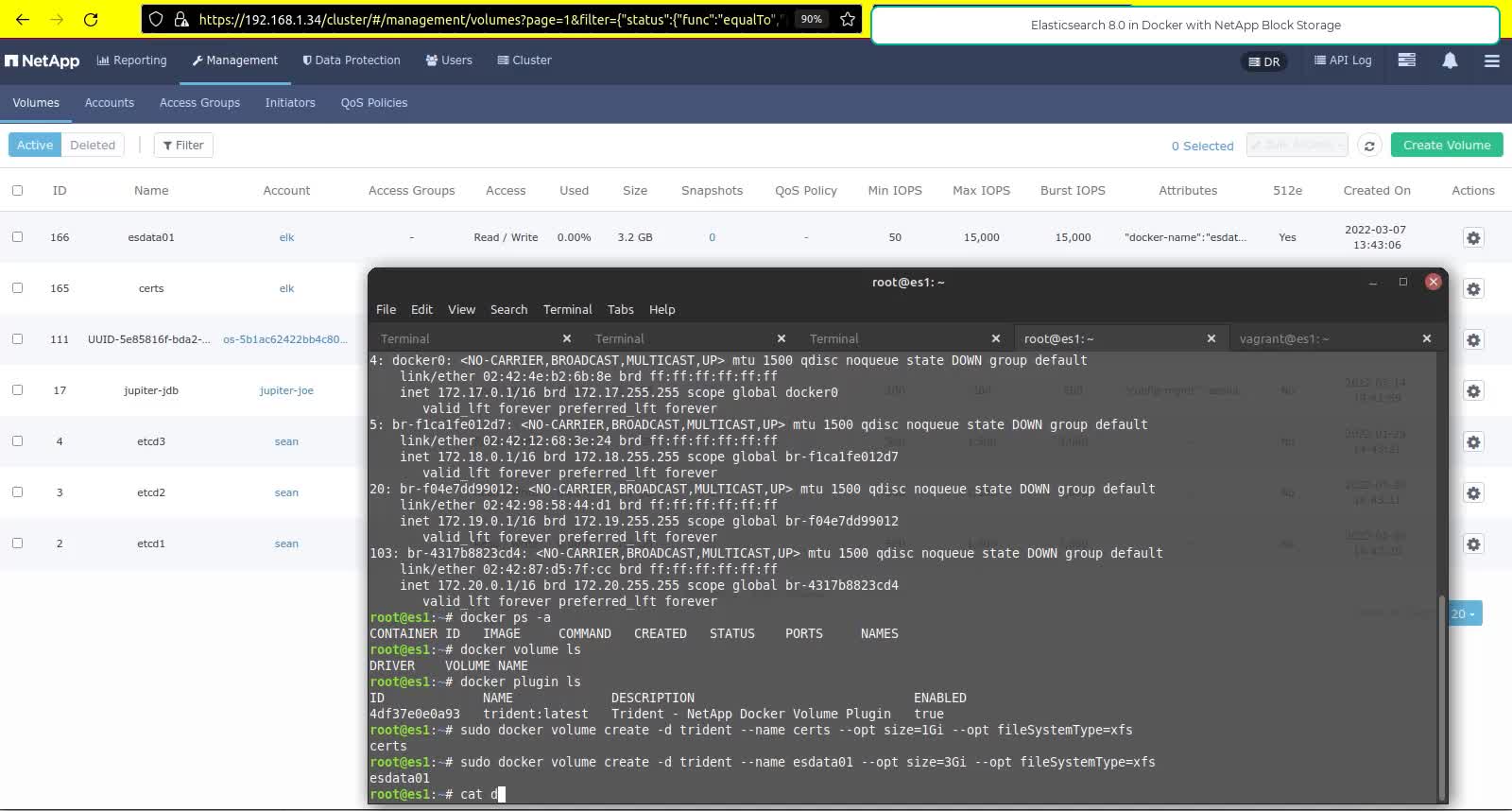Click the Create Volume button

point(1447,145)
